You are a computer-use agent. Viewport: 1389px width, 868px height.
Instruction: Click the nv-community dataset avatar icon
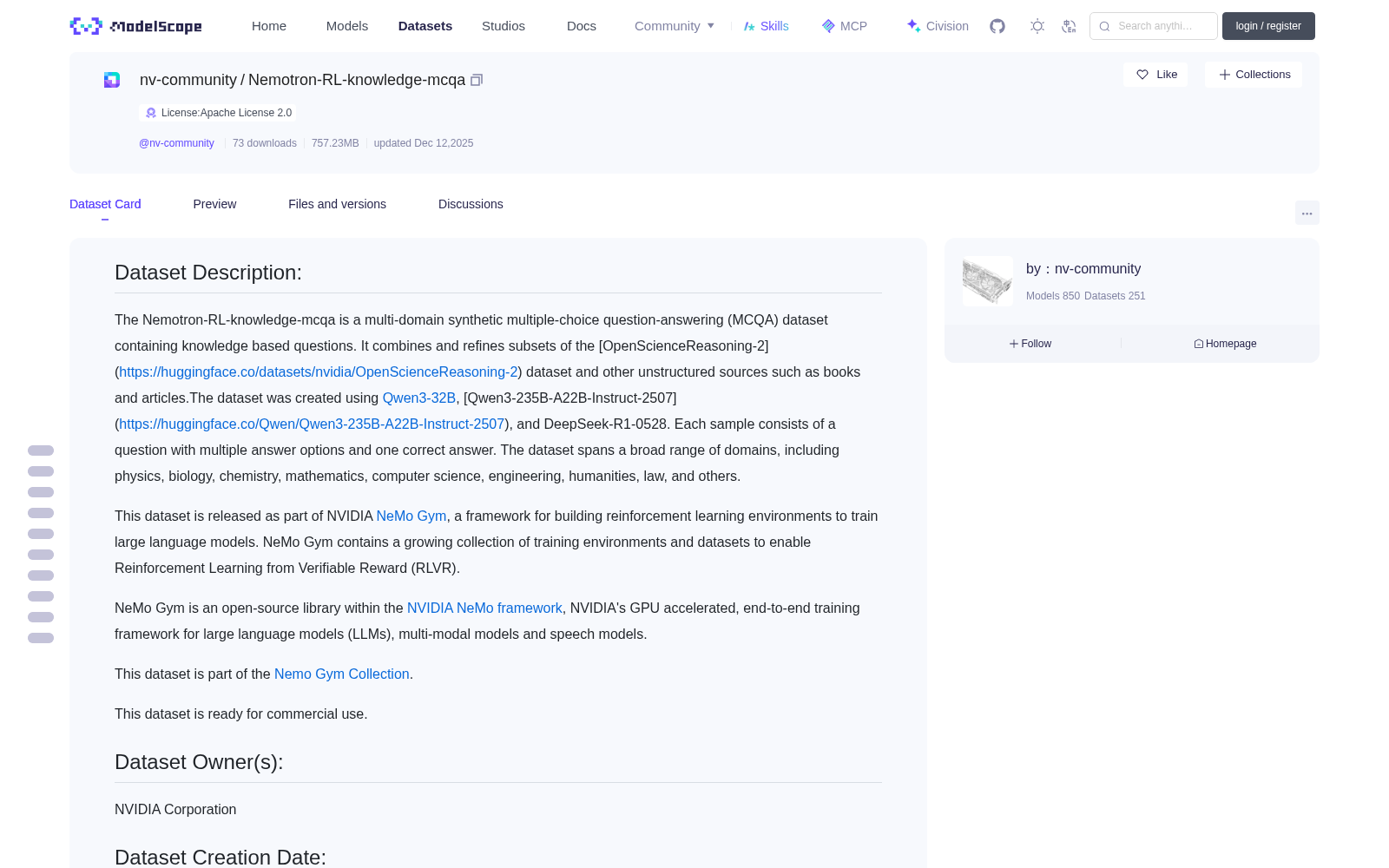coord(112,80)
